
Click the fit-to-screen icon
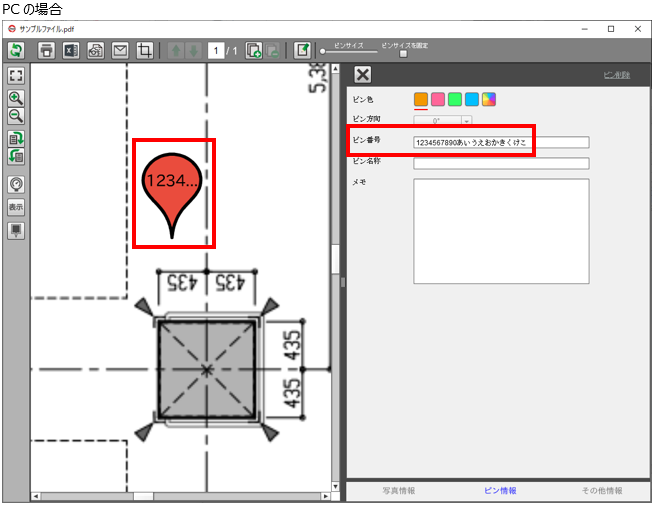[x=16, y=75]
